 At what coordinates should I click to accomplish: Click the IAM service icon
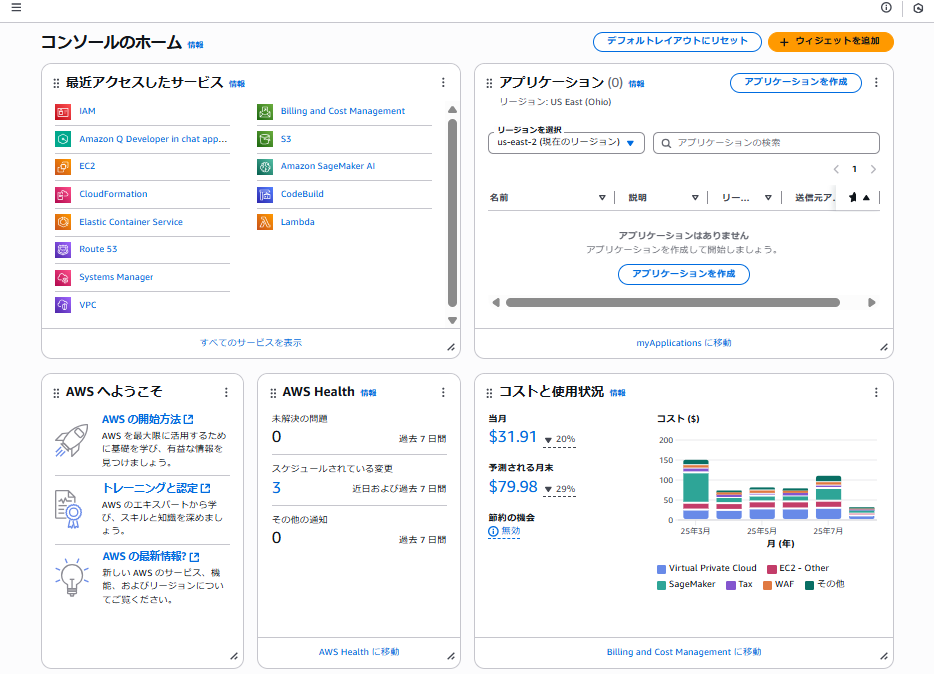(63, 111)
